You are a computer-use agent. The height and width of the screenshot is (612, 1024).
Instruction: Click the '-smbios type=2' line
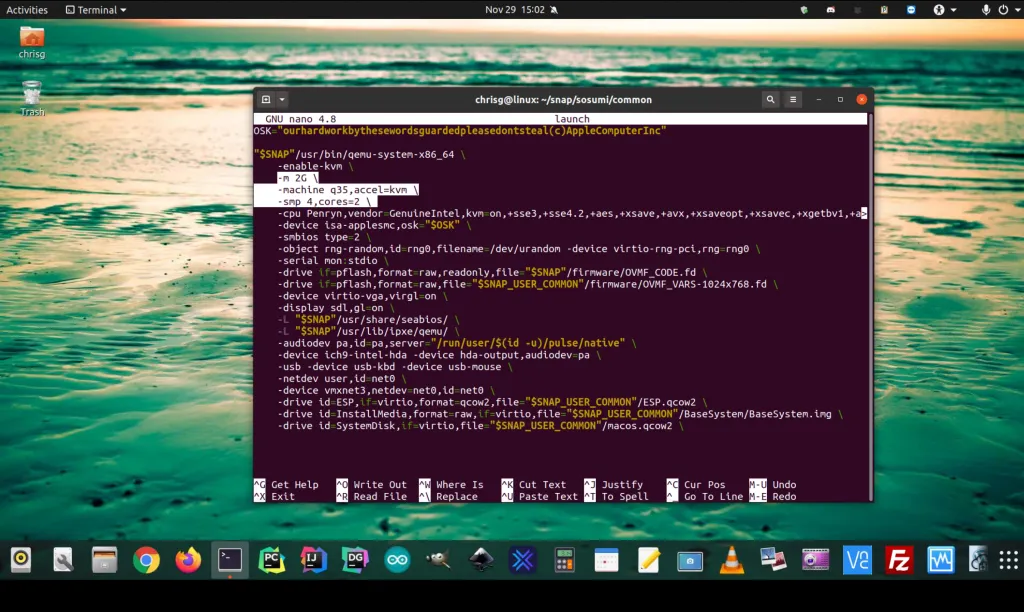click(x=324, y=237)
